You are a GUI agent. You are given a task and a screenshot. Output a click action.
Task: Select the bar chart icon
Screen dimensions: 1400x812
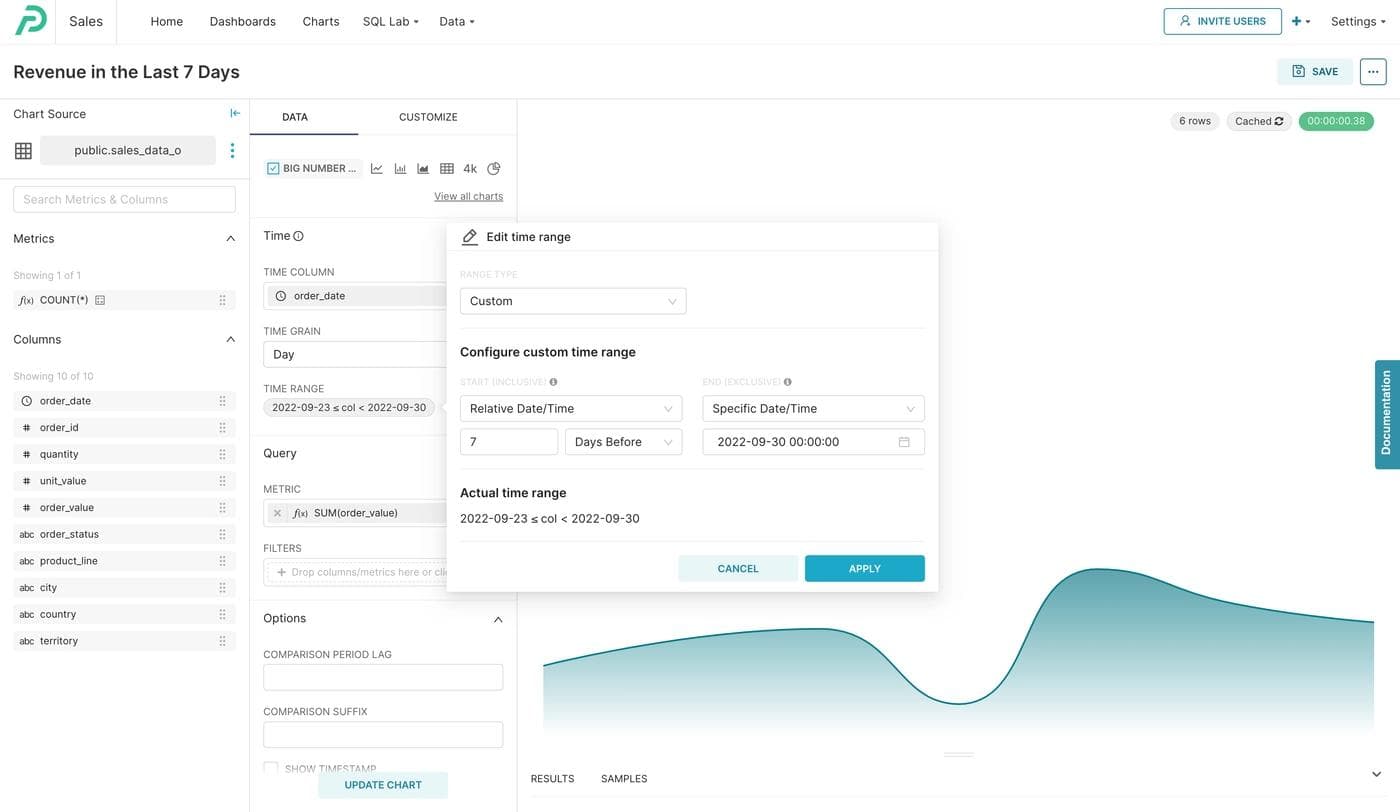click(400, 169)
